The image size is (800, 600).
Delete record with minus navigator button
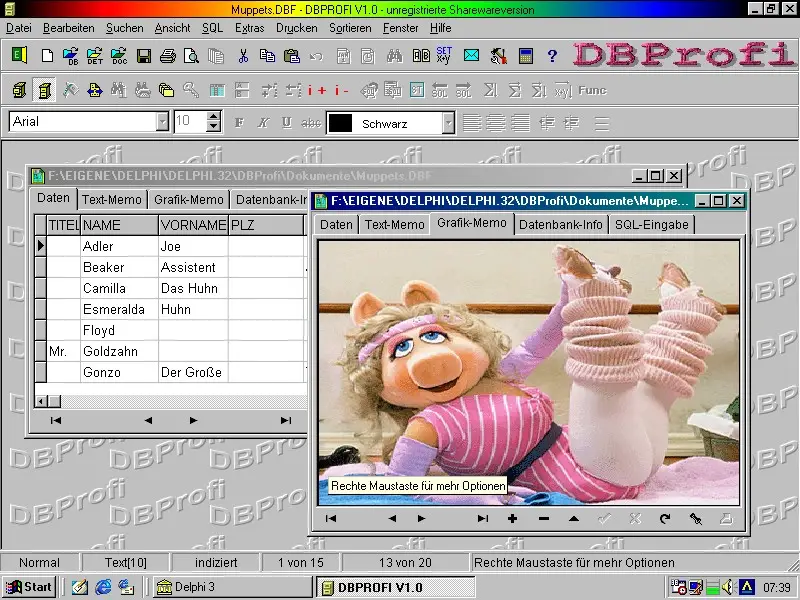point(543,518)
